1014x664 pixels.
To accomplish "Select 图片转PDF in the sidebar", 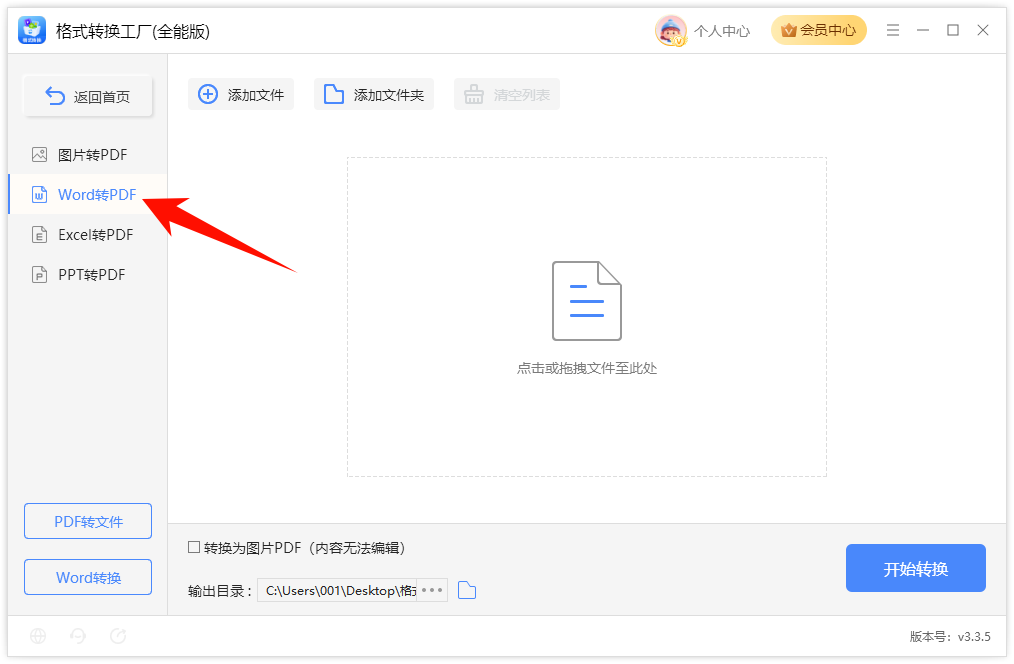I will pyautogui.click(x=87, y=155).
